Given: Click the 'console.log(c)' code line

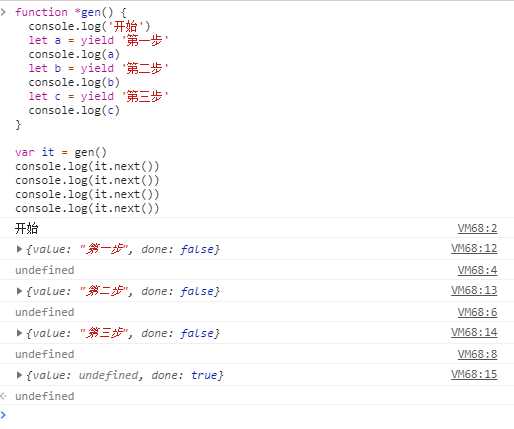Looking at the screenshot, I should pos(74,110).
